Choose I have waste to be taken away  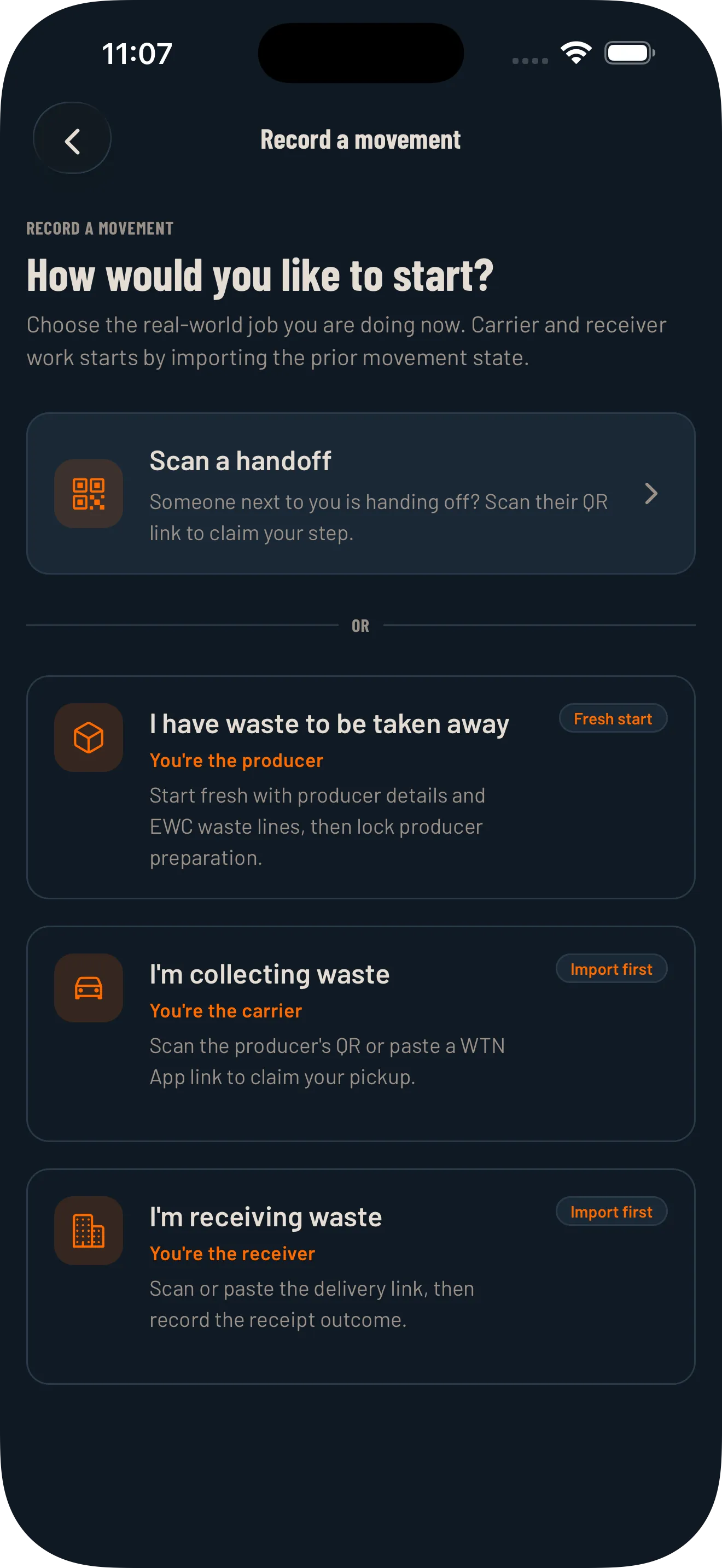click(x=361, y=787)
